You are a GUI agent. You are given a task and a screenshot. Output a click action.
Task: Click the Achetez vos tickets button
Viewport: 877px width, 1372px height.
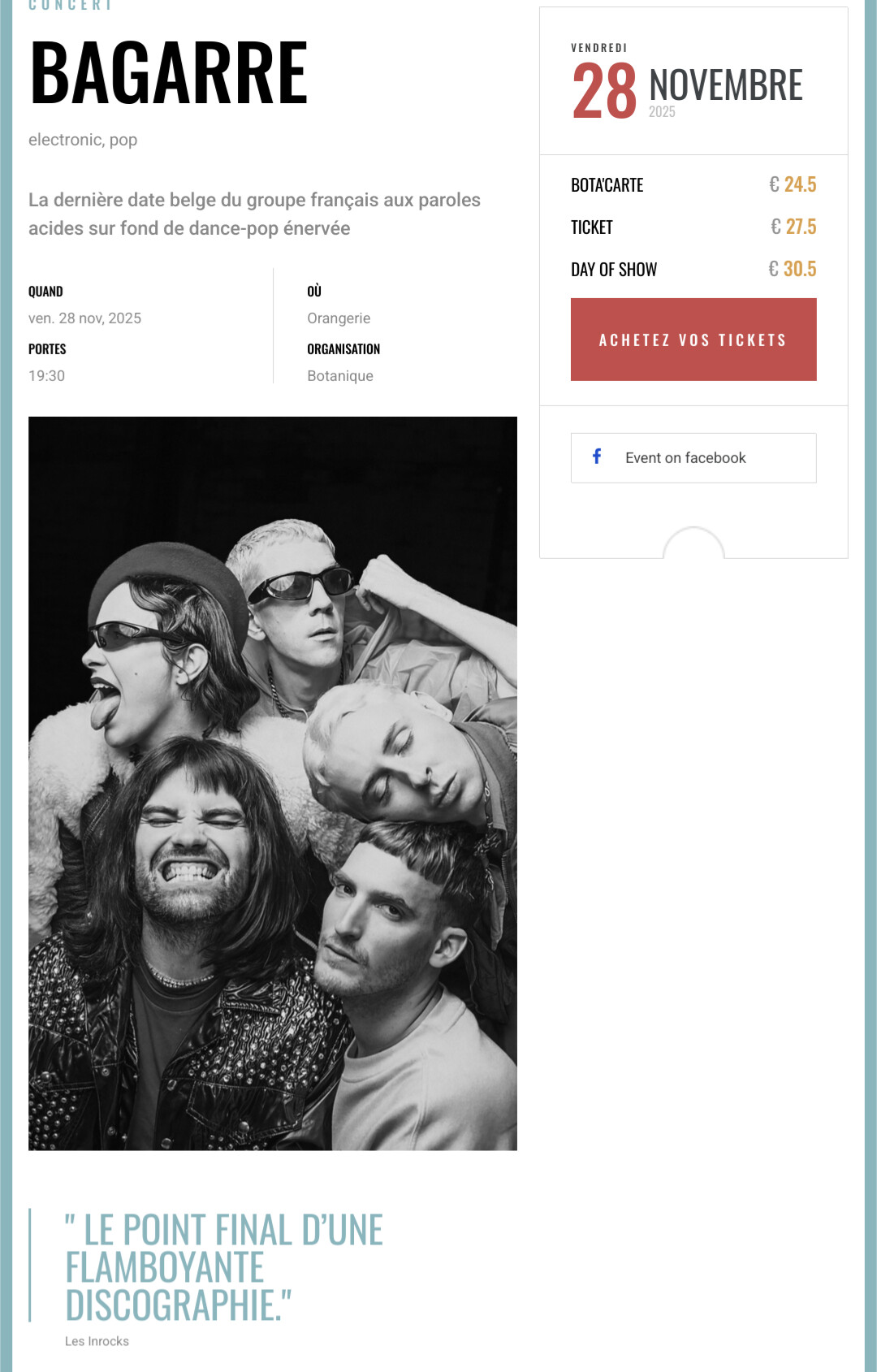click(693, 340)
